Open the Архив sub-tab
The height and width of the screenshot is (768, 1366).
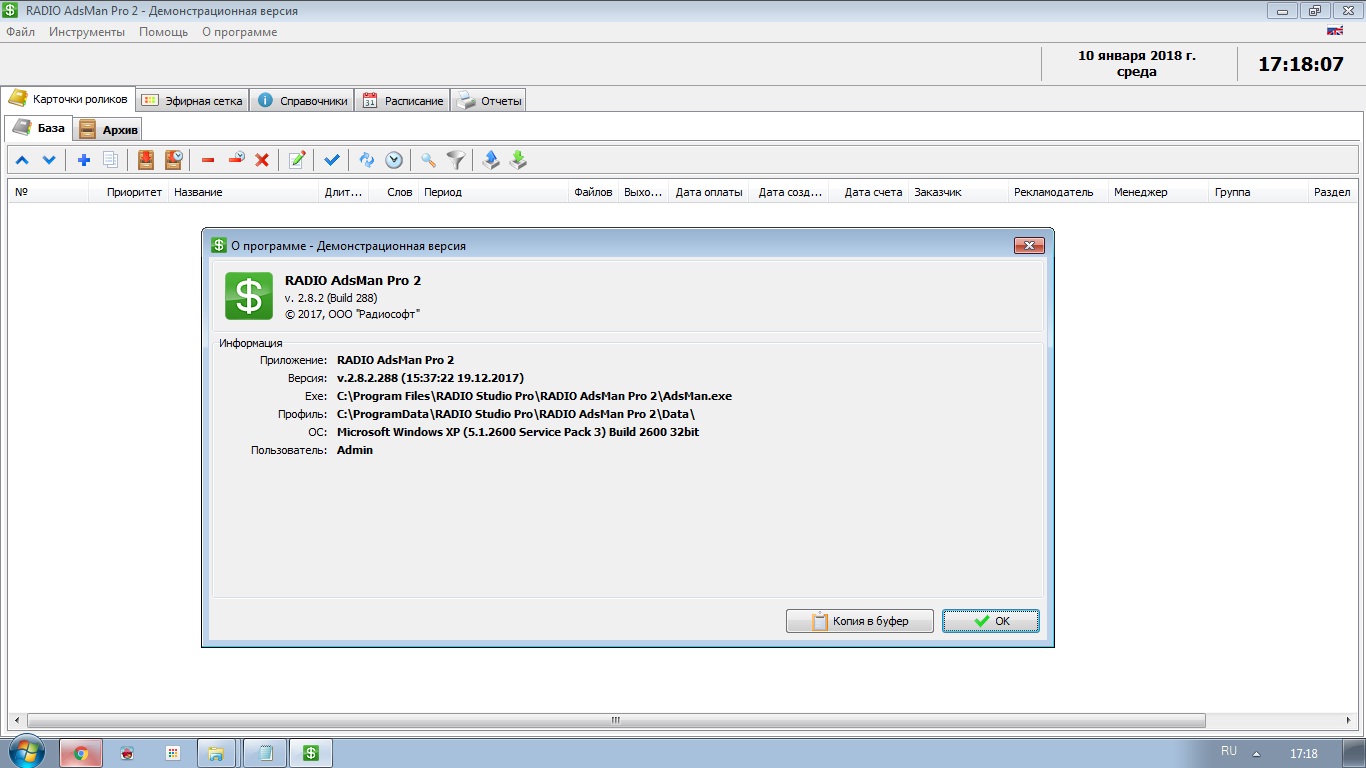(109, 130)
